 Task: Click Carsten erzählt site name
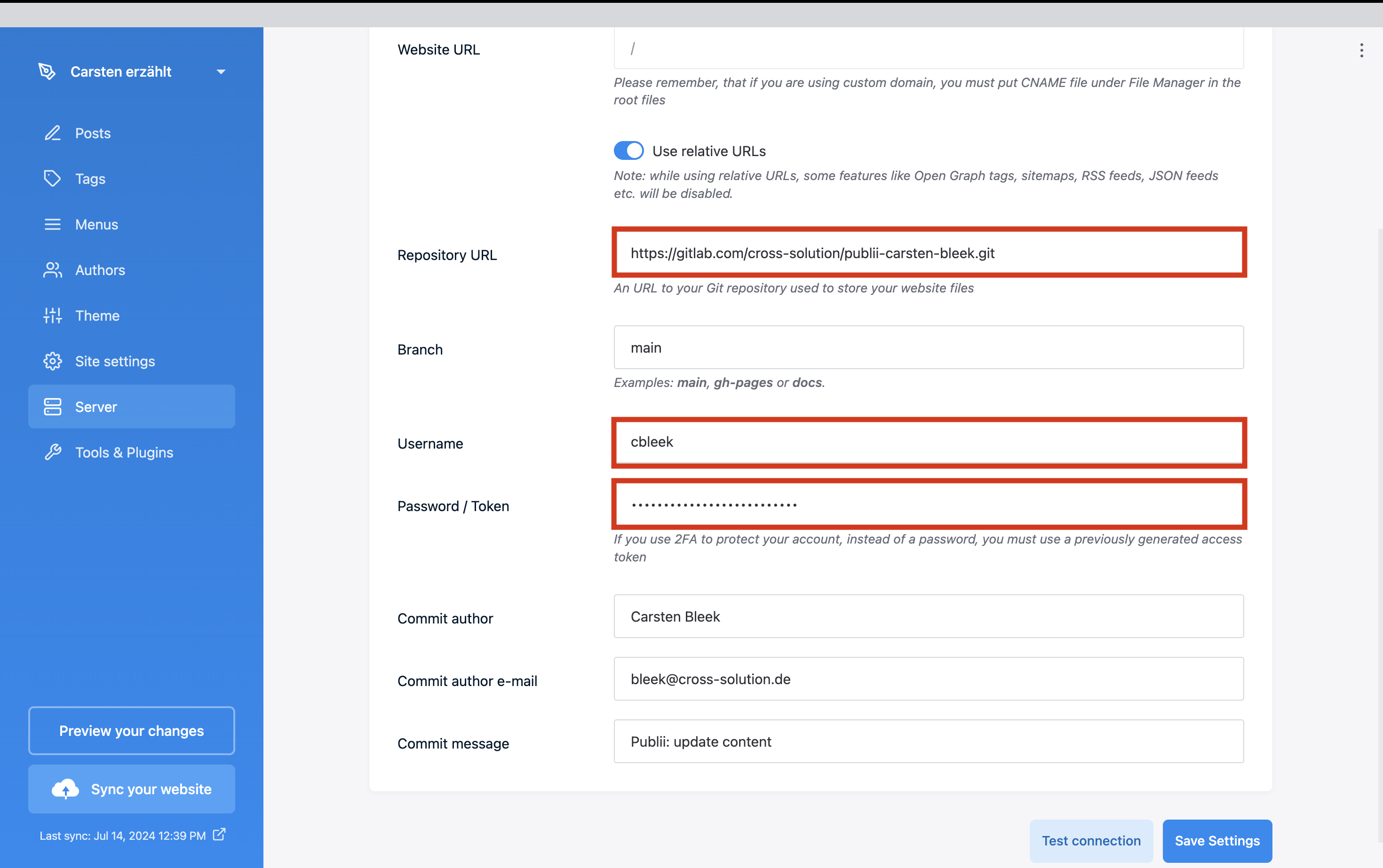120,72
